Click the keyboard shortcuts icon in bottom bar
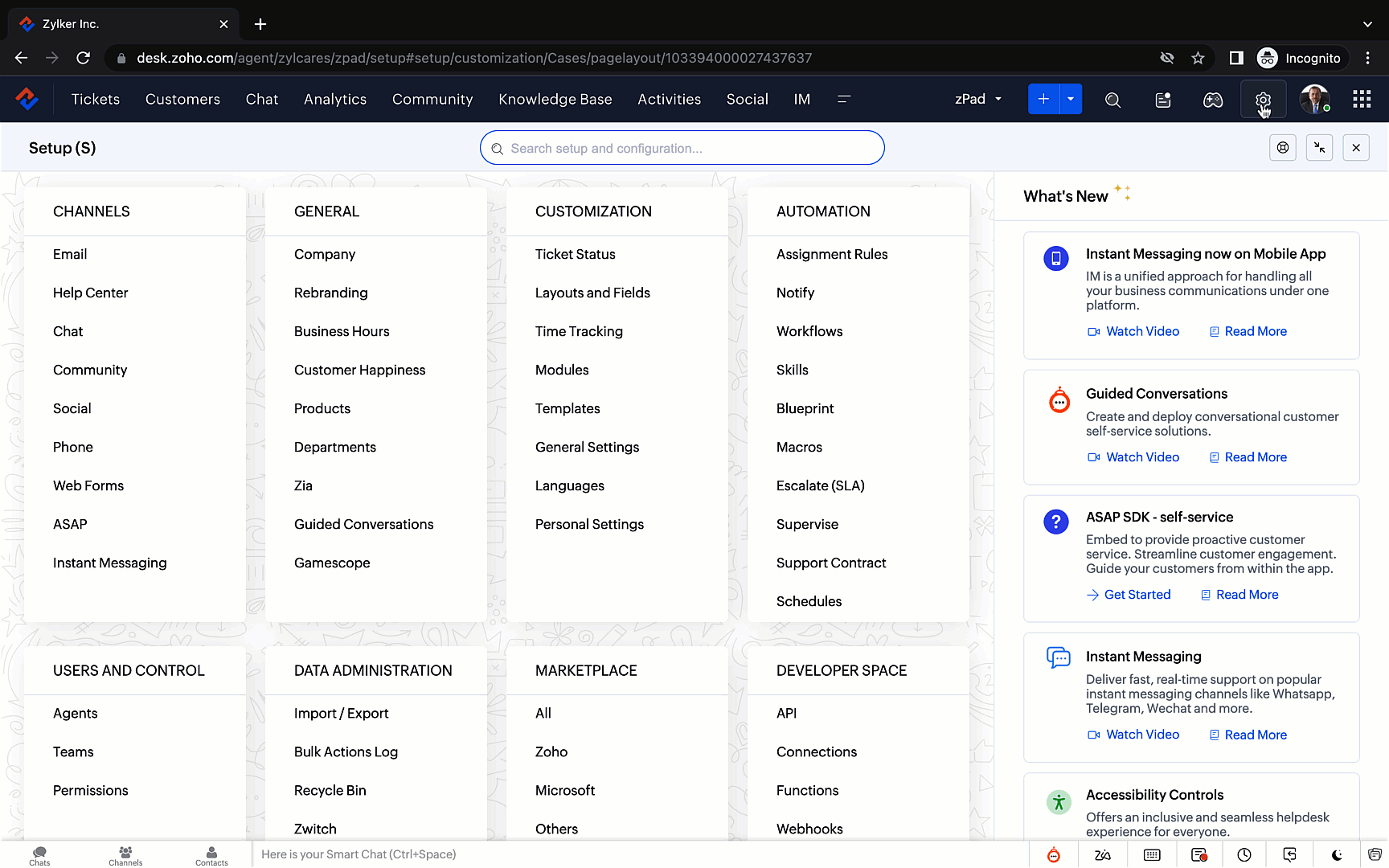Image resolution: width=1389 pixels, height=868 pixels. (1152, 854)
